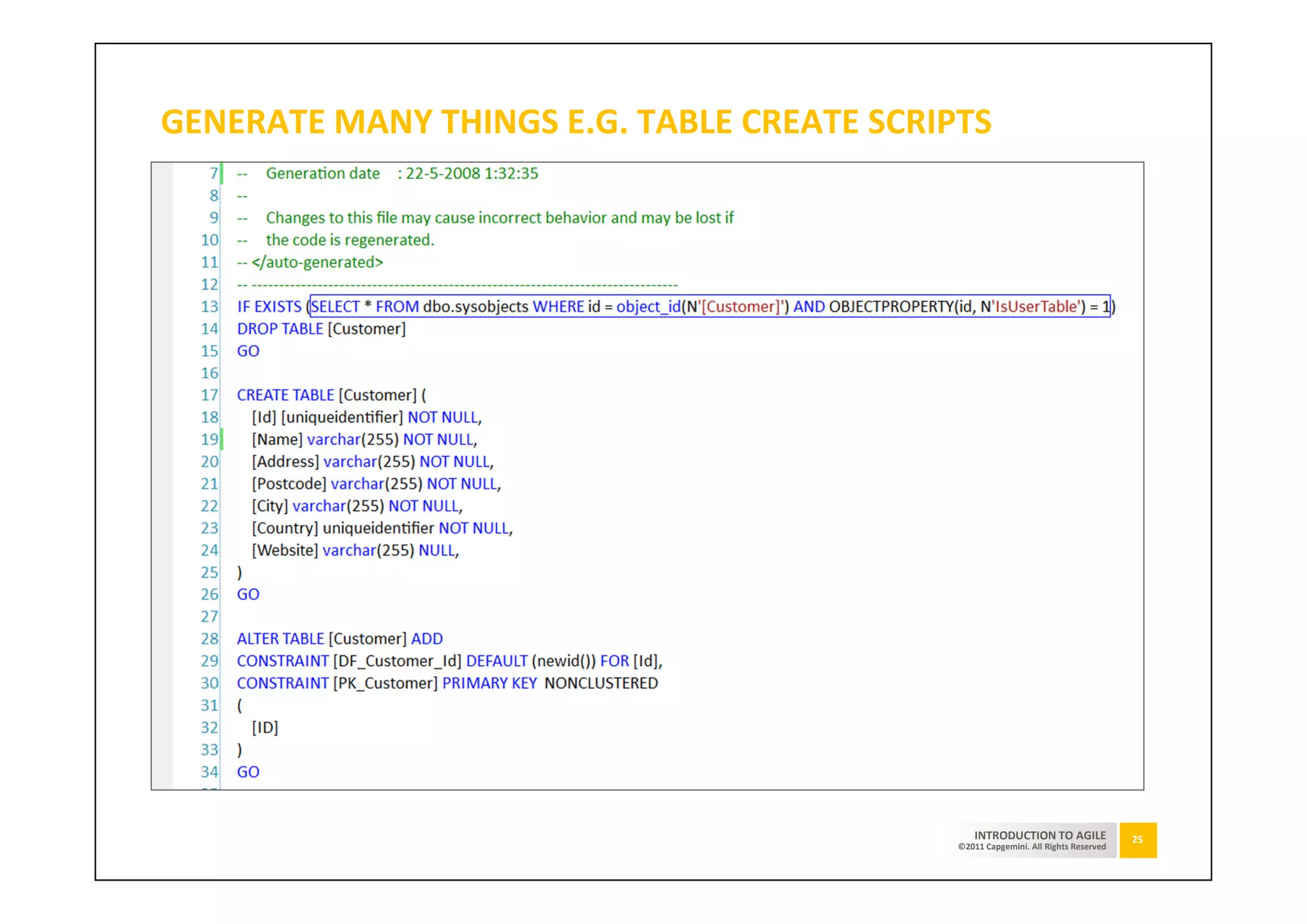Click the slide title 'GENERATE MANY THINGS E.G. TABLE CREATE SCRIPTS'
This screenshot has height=924, width=1307.
point(576,122)
